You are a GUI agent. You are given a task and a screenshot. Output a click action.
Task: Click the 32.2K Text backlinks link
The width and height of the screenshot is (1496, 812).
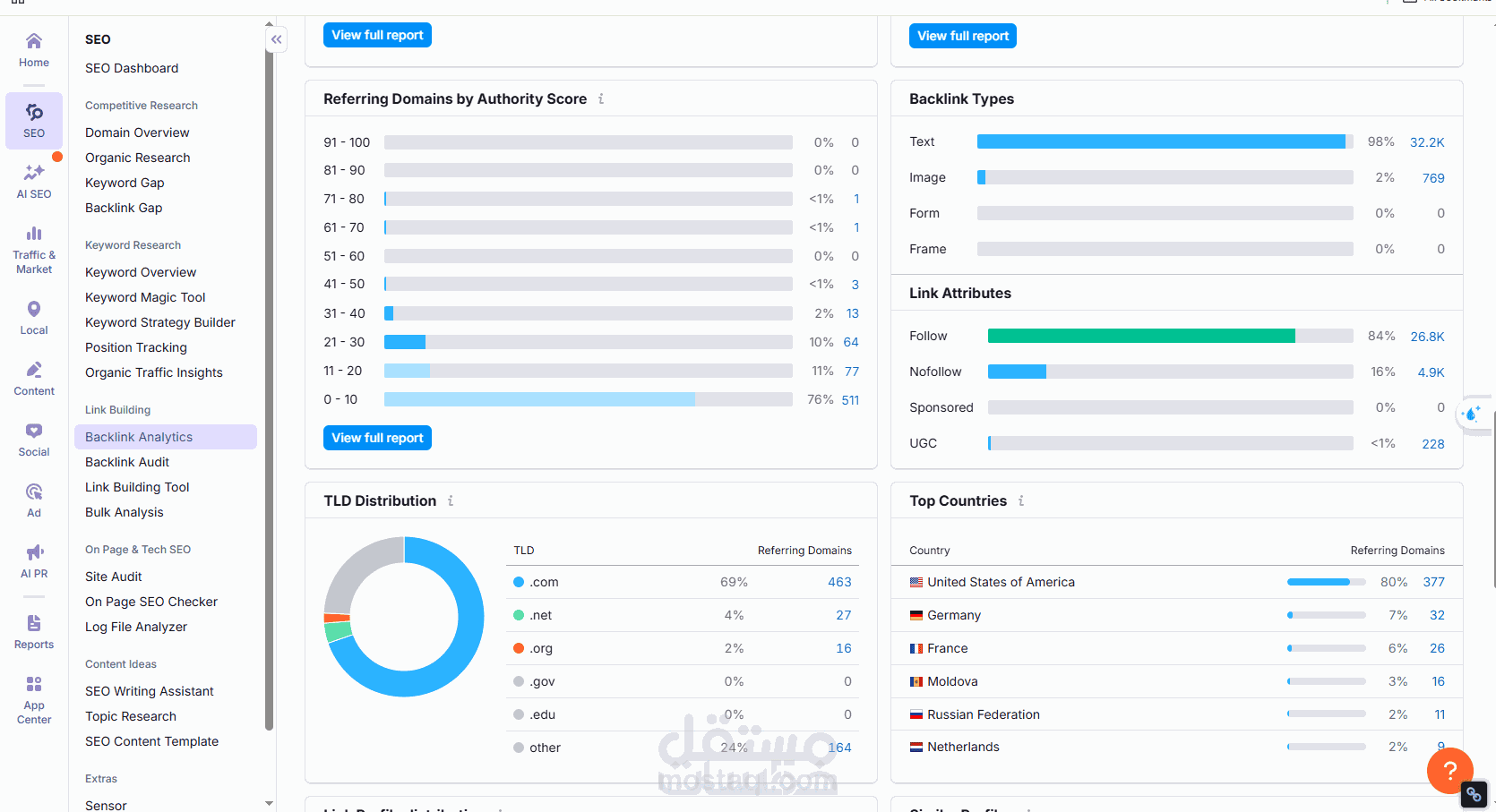(x=1427, y=142)
